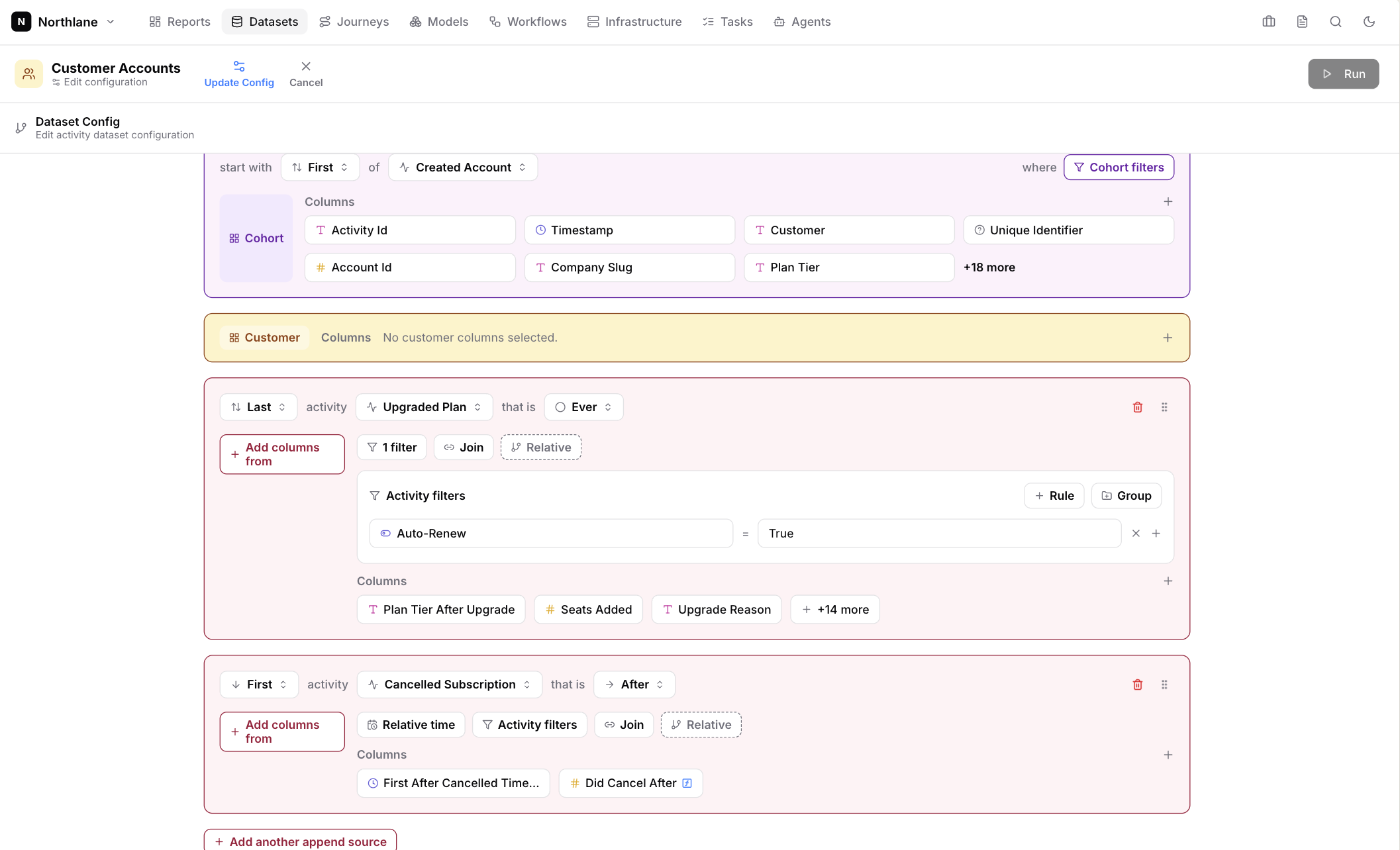Open the Upgraded Plan activity dropdown
This screenshot has height=850, width=1400.
pos(424,407)
